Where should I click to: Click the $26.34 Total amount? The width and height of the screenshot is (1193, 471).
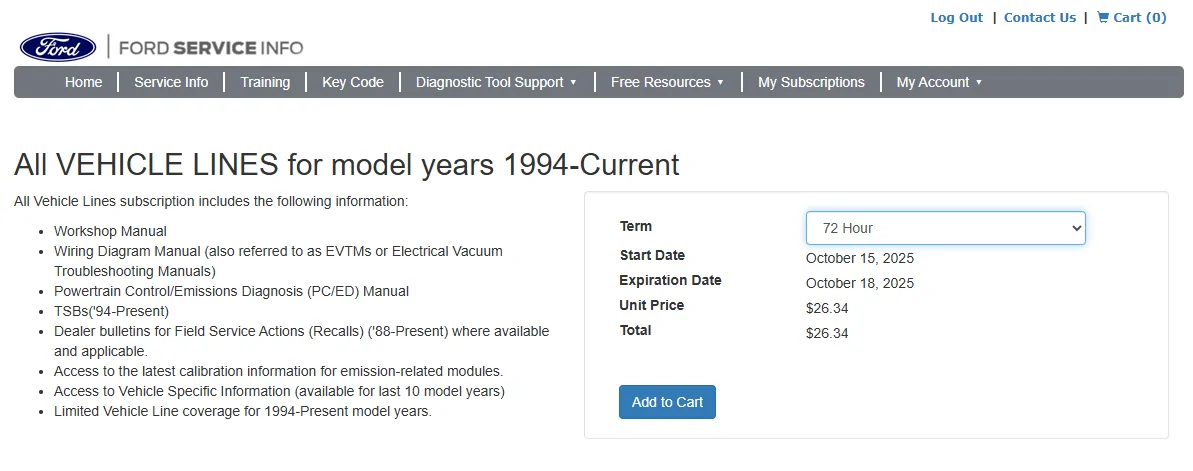click(x=827, y=333)
